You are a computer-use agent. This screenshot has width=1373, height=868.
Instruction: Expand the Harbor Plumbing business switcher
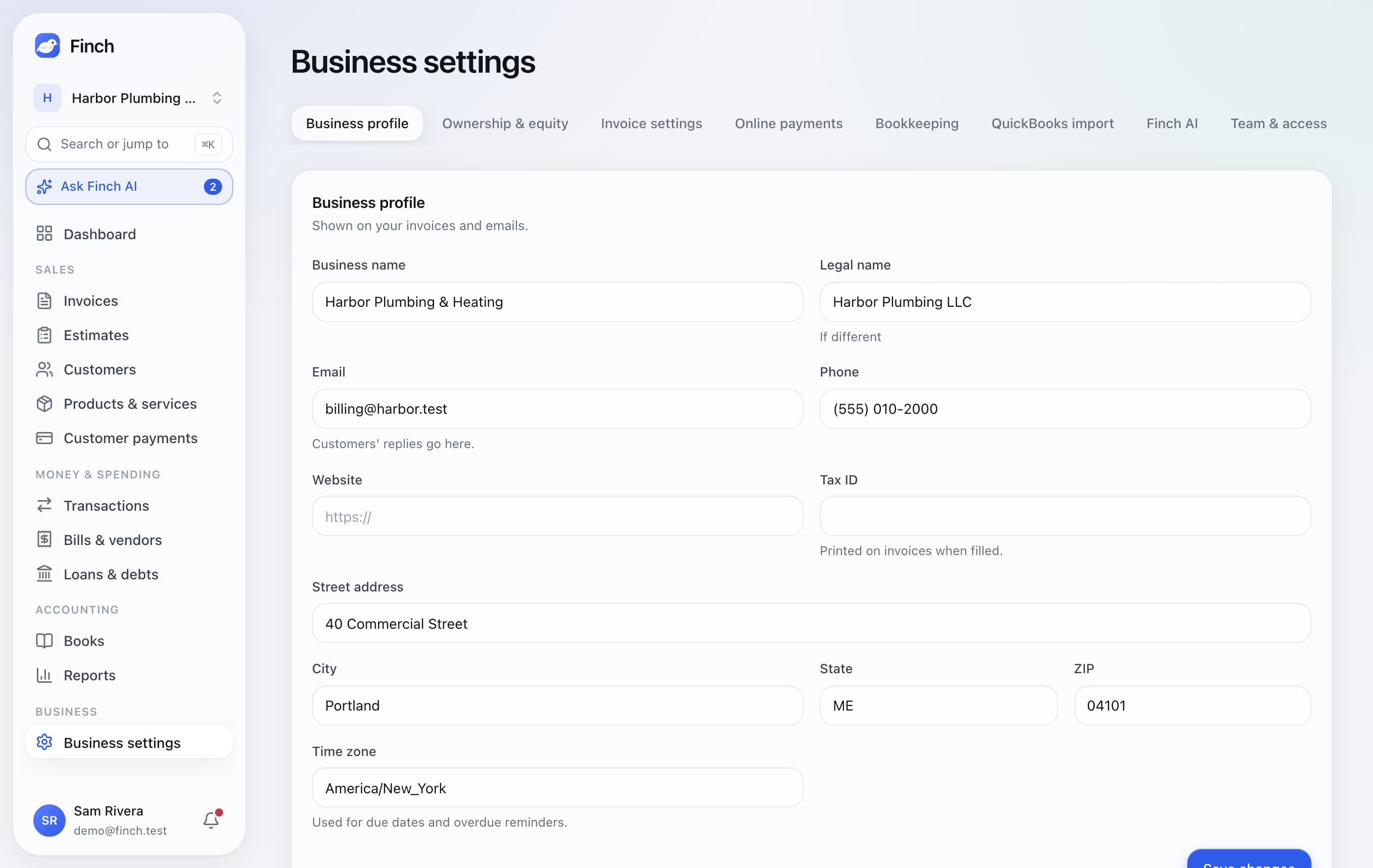(129, 98)
